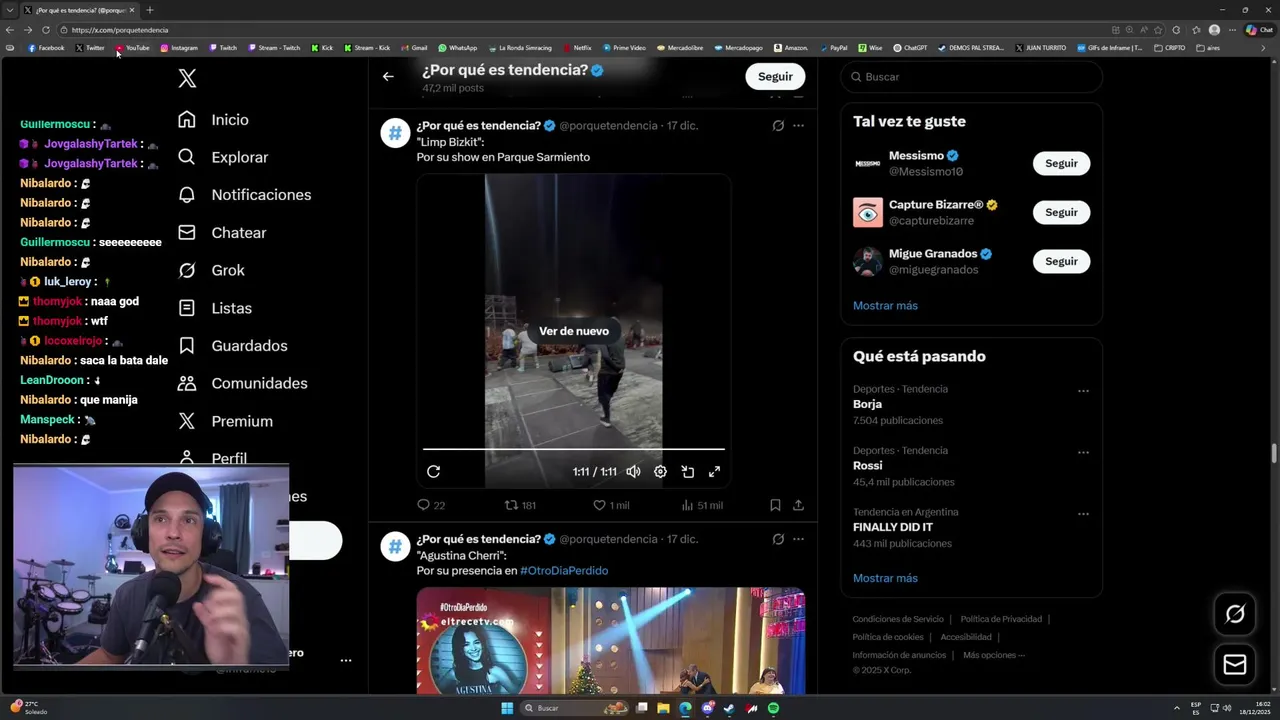Open Inicio from the sidebar

(213, 120)
